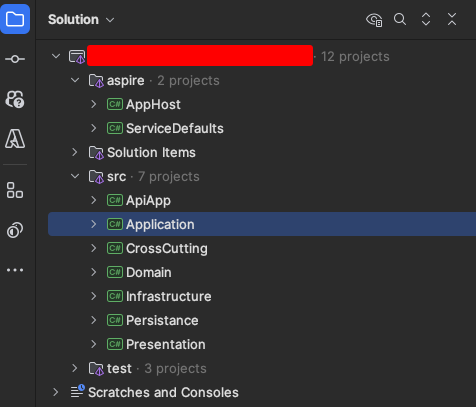Collapse all tree nodes icon

(452, 19)
